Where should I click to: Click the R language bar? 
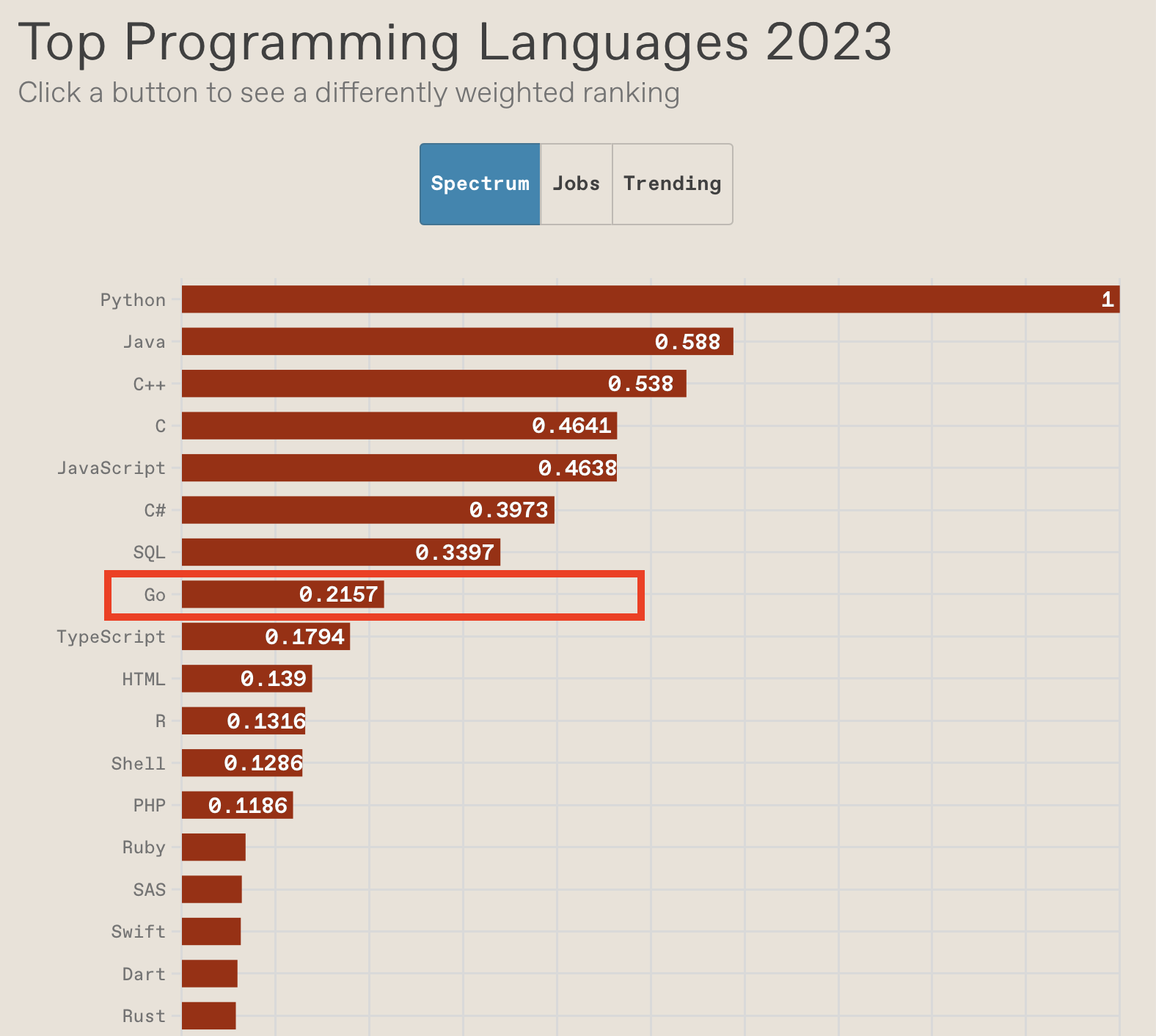coord(244,721)
